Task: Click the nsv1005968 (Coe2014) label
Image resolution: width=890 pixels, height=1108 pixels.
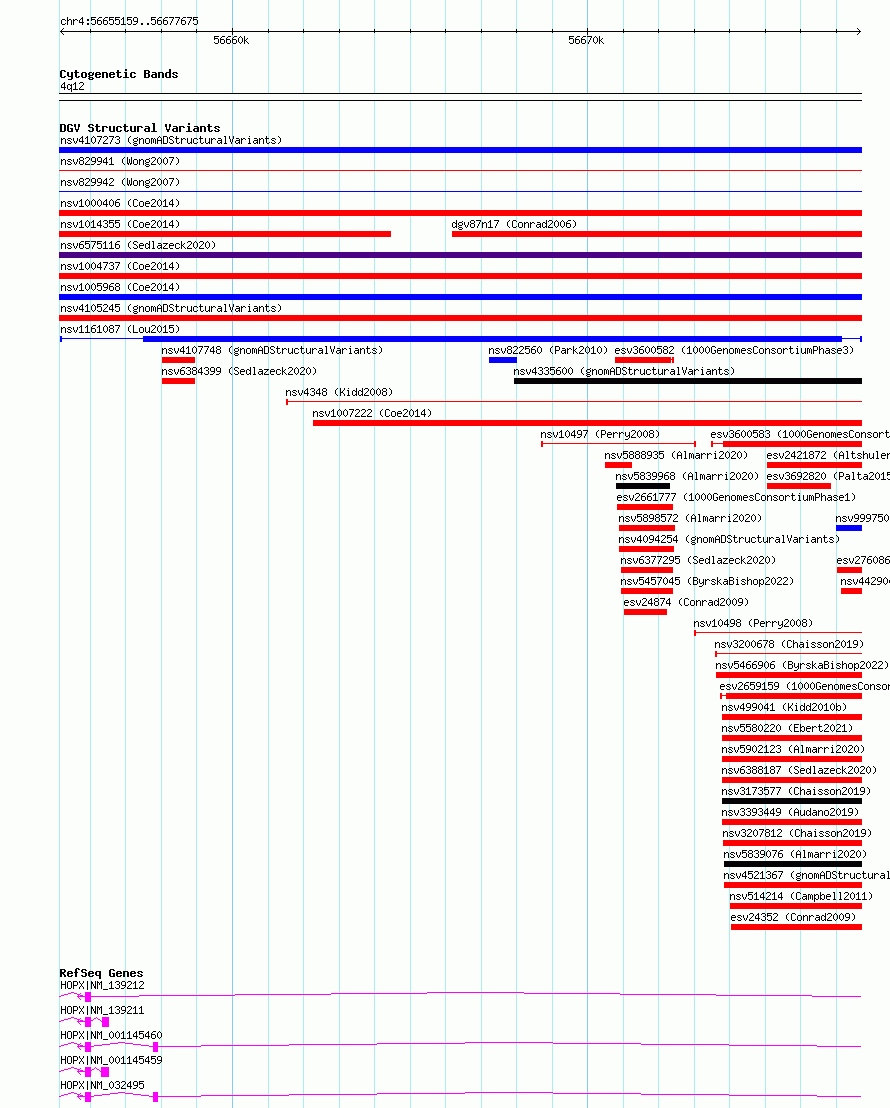Action: click(x=120, y=288)
